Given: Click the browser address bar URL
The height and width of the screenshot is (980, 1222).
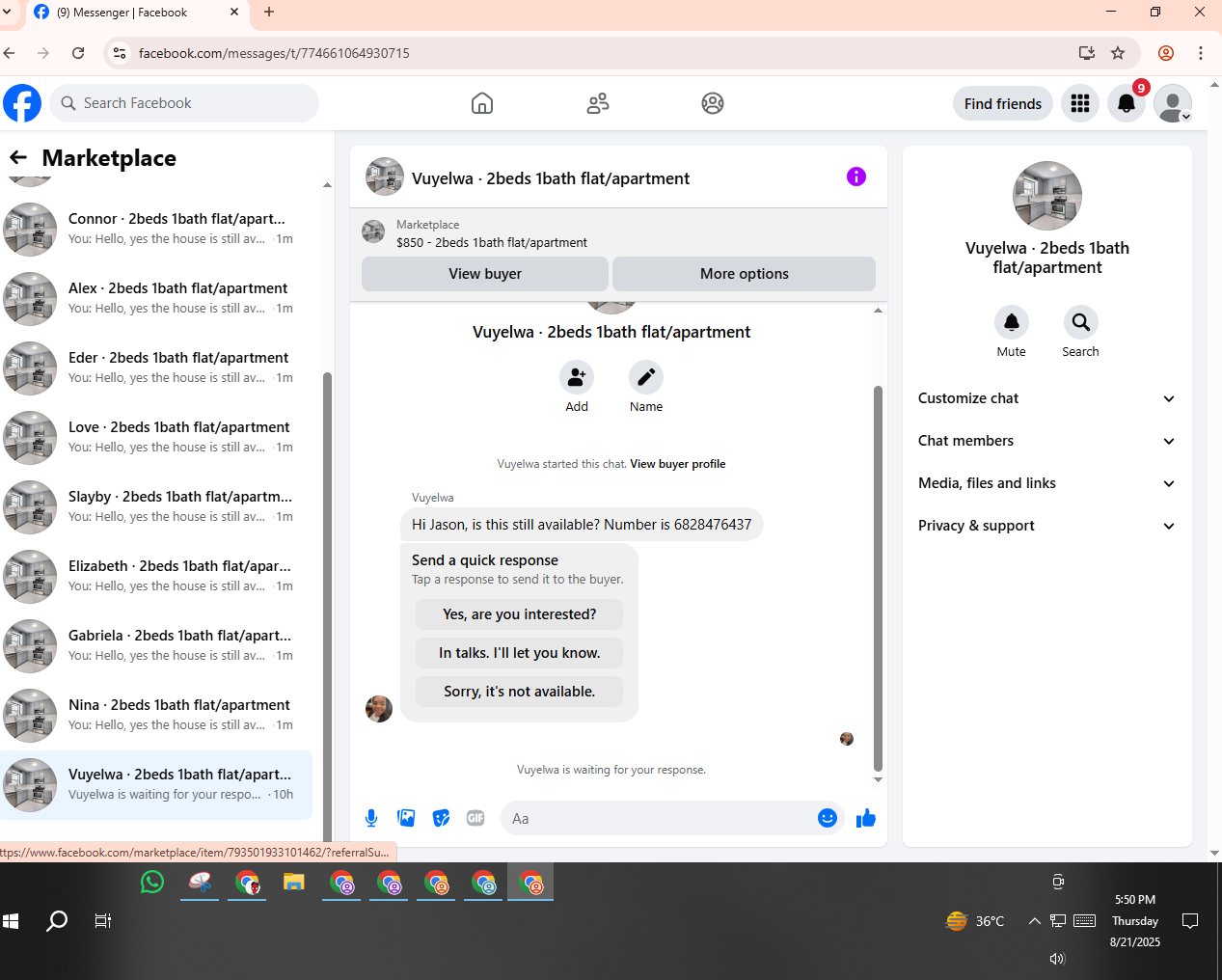Looking at the screenshot, I should click(274, 53).
